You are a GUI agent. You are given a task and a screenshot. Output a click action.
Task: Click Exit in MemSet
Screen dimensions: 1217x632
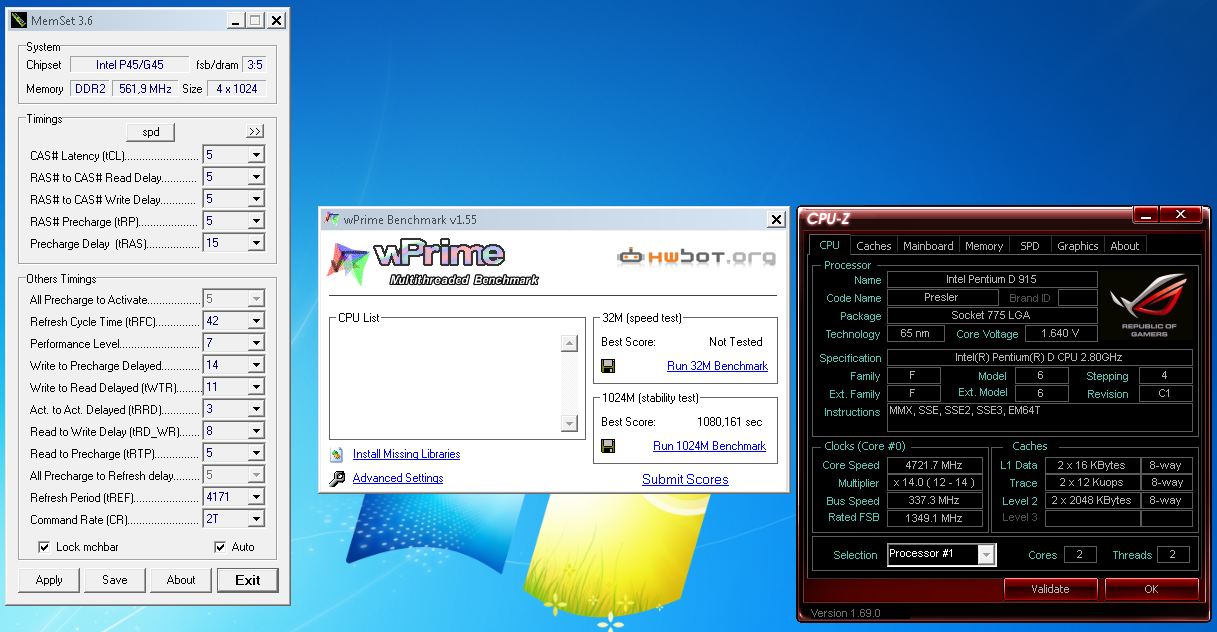248,580
